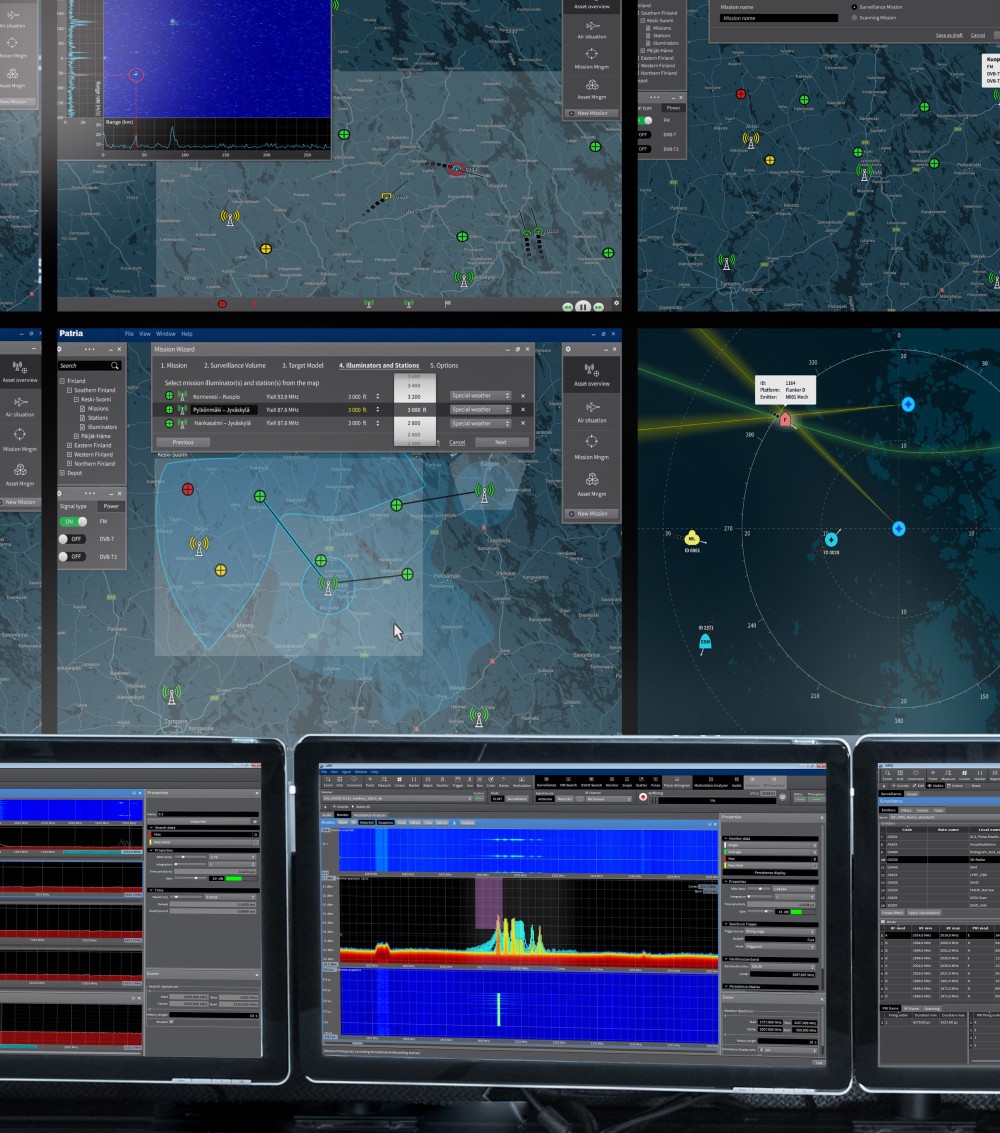Open Special weather dropdown for Pylkönmäki – Jyväskylä

[480, 410]
